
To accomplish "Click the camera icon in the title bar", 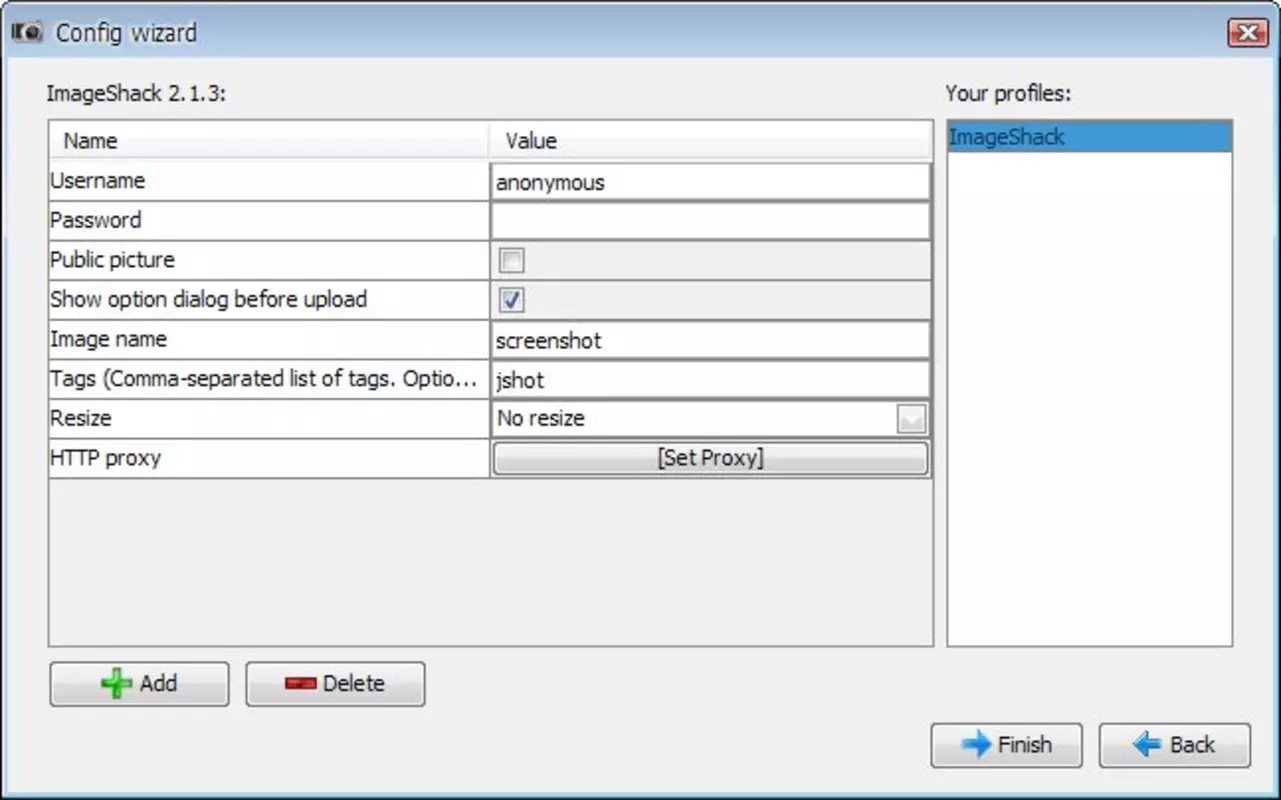I will coord(26,33).
